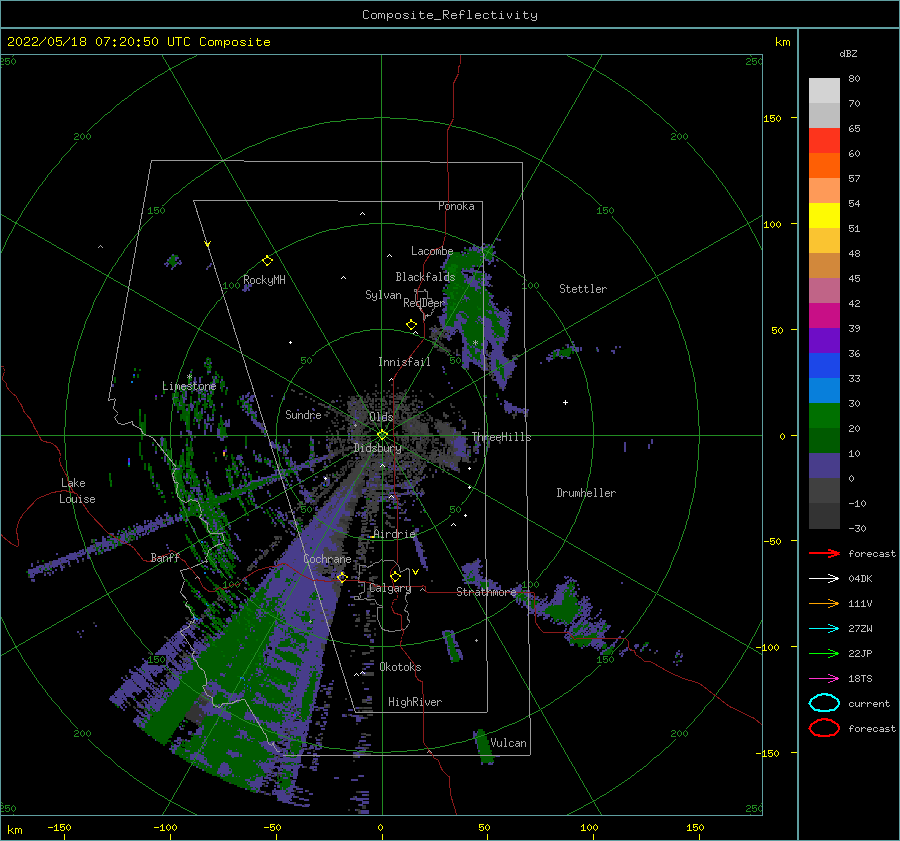Image resolution: width=900 pixels, height=841 pixels.
Task: Click the Stettler label
Action: point(583,289)
